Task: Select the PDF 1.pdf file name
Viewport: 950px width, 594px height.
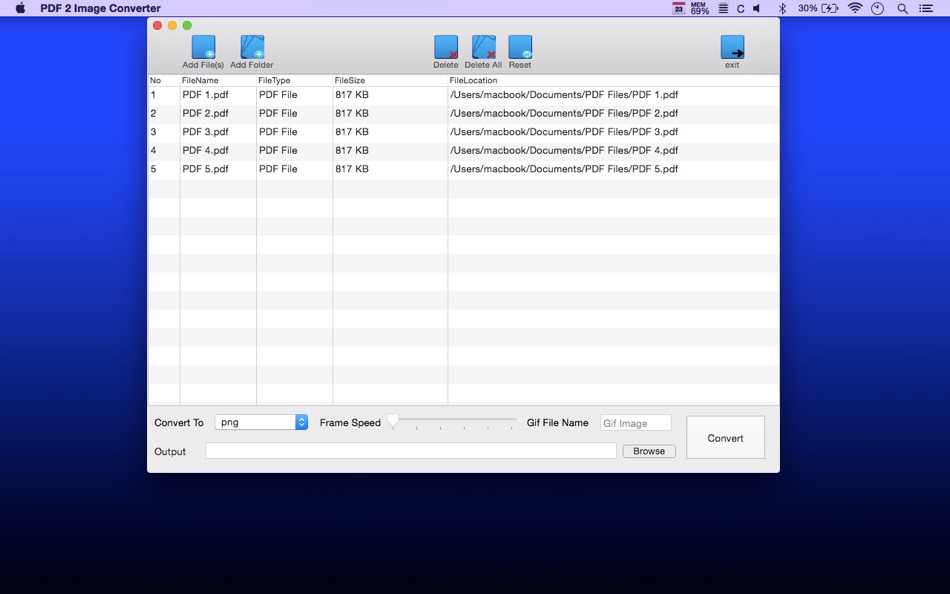Action: coord(205,95)
